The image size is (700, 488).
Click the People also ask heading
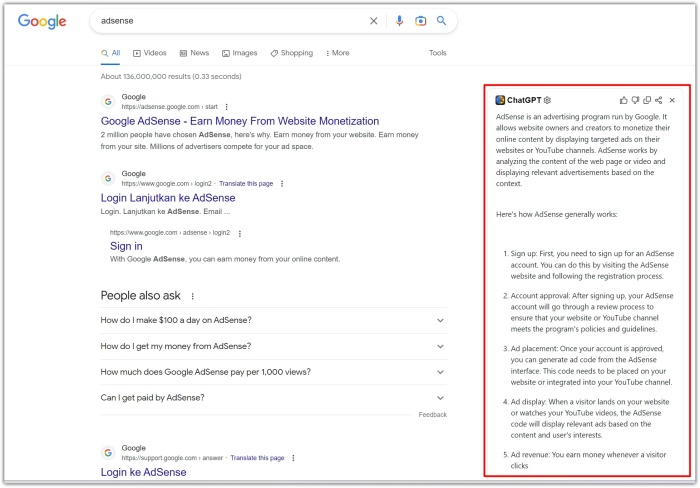(141, 296)
